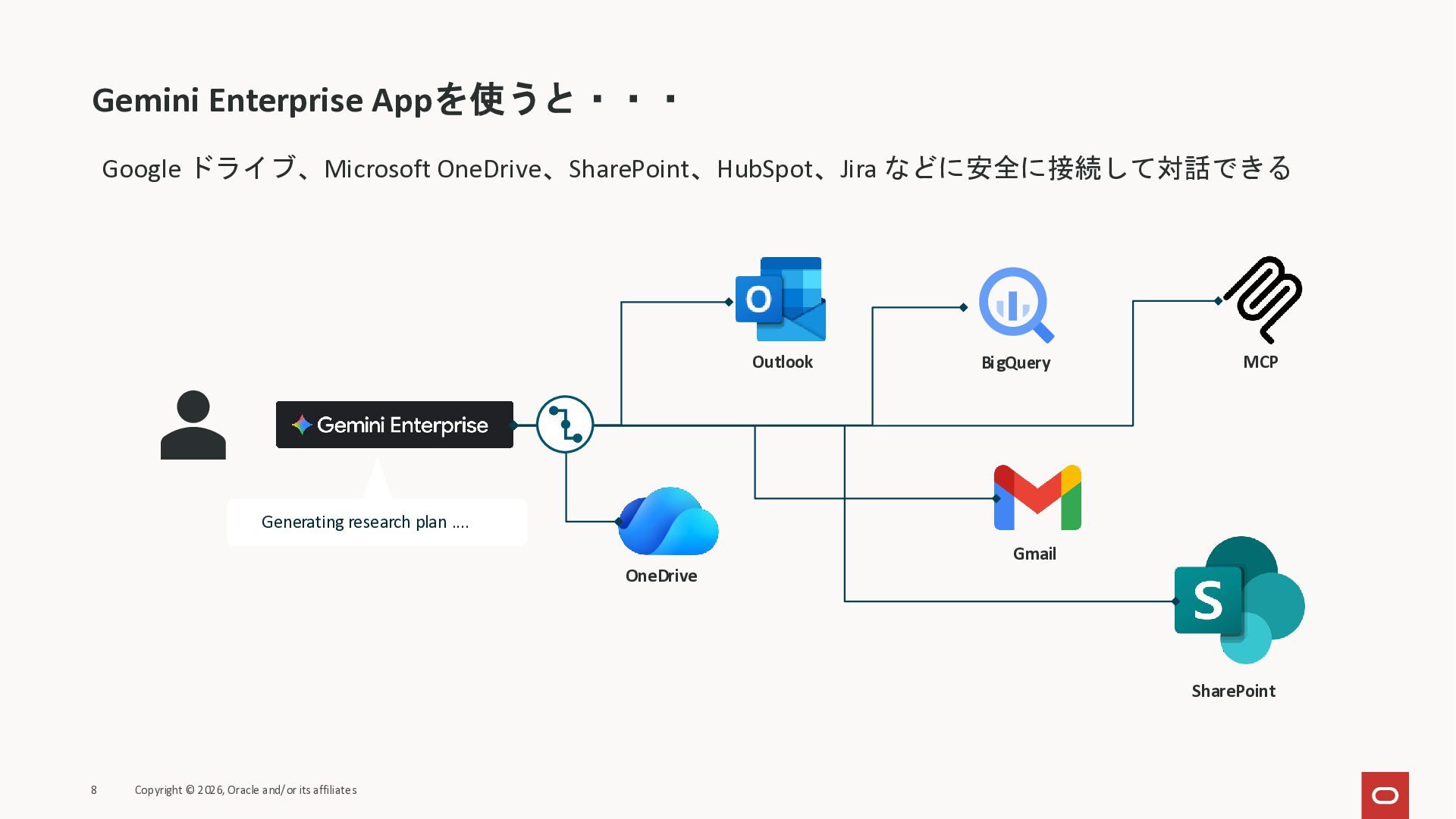The image size is (1456, 819).
Task: Select the SharePoint icon
Action: (x=1239, y=600)
